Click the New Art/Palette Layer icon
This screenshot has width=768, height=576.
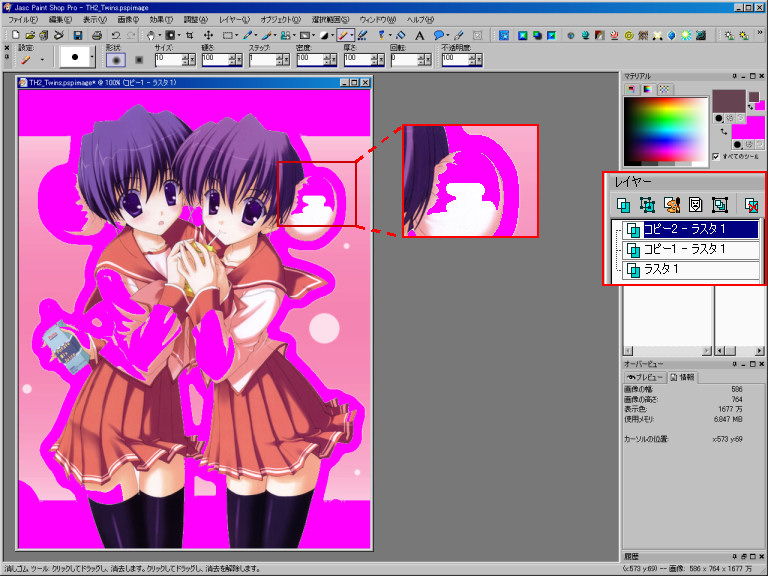pyautogui.click(x=672, y=205)
